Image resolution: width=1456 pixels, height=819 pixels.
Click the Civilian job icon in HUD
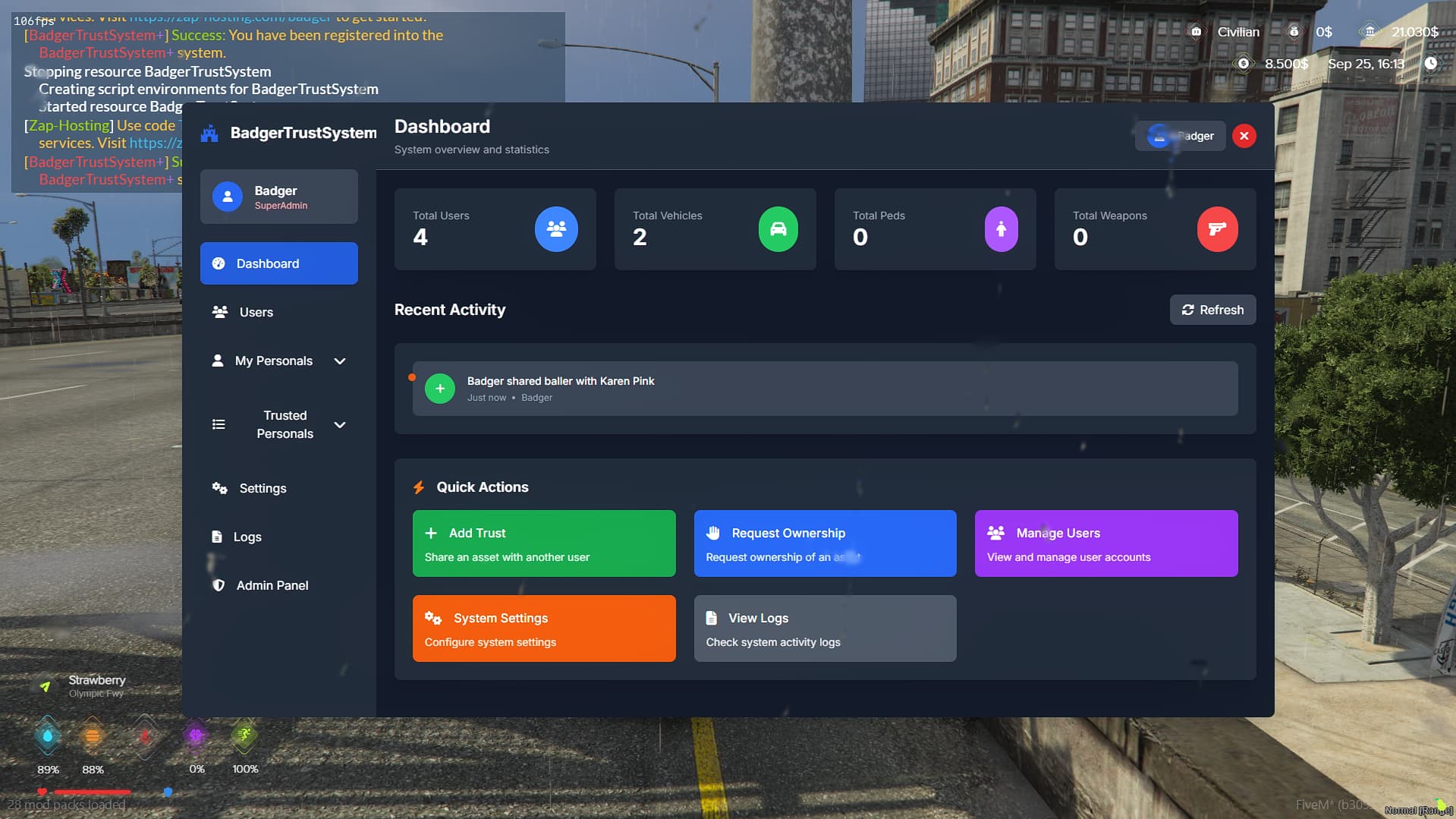click(1196, 32)
